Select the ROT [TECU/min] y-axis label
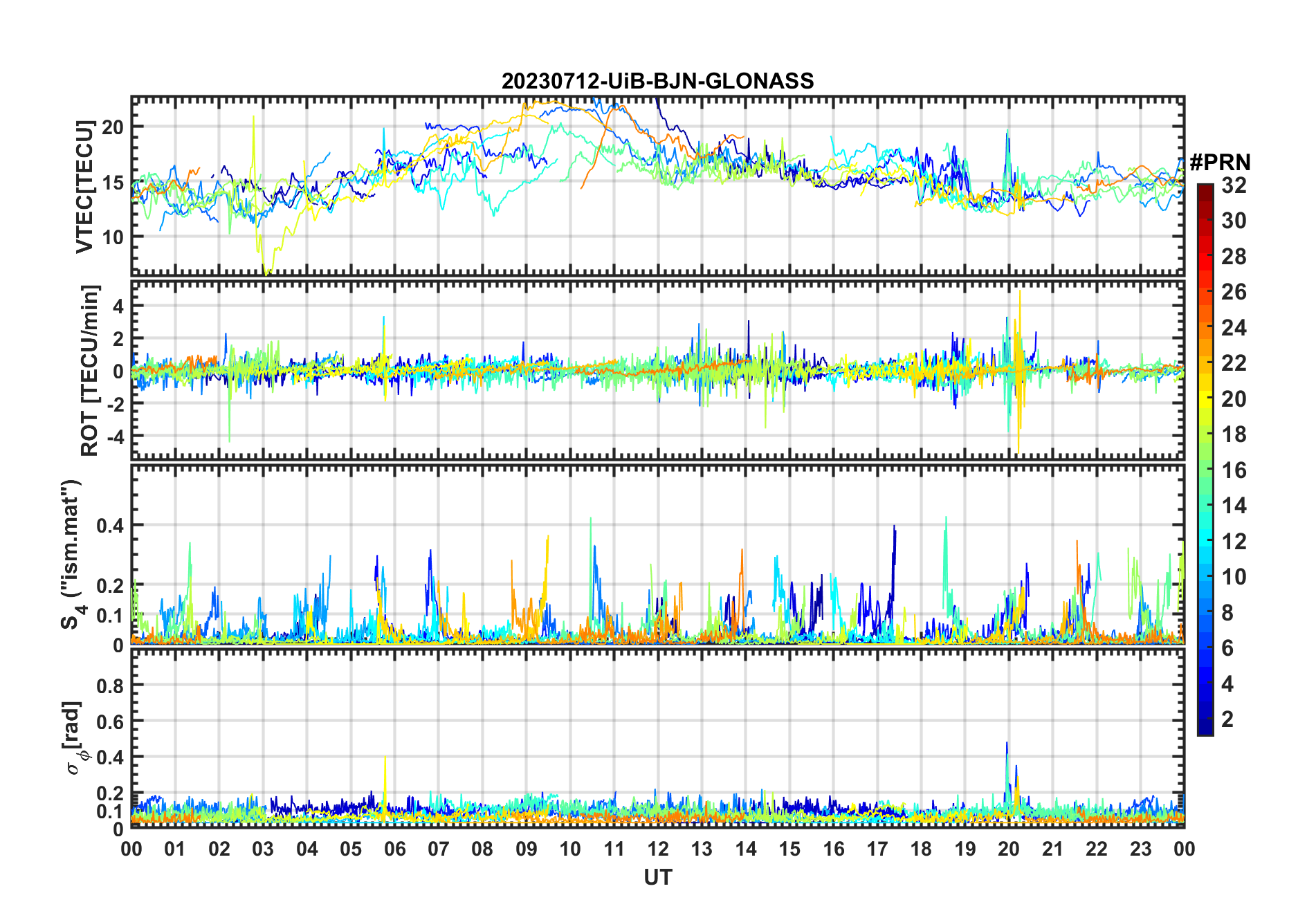 [x=89, y=371]
